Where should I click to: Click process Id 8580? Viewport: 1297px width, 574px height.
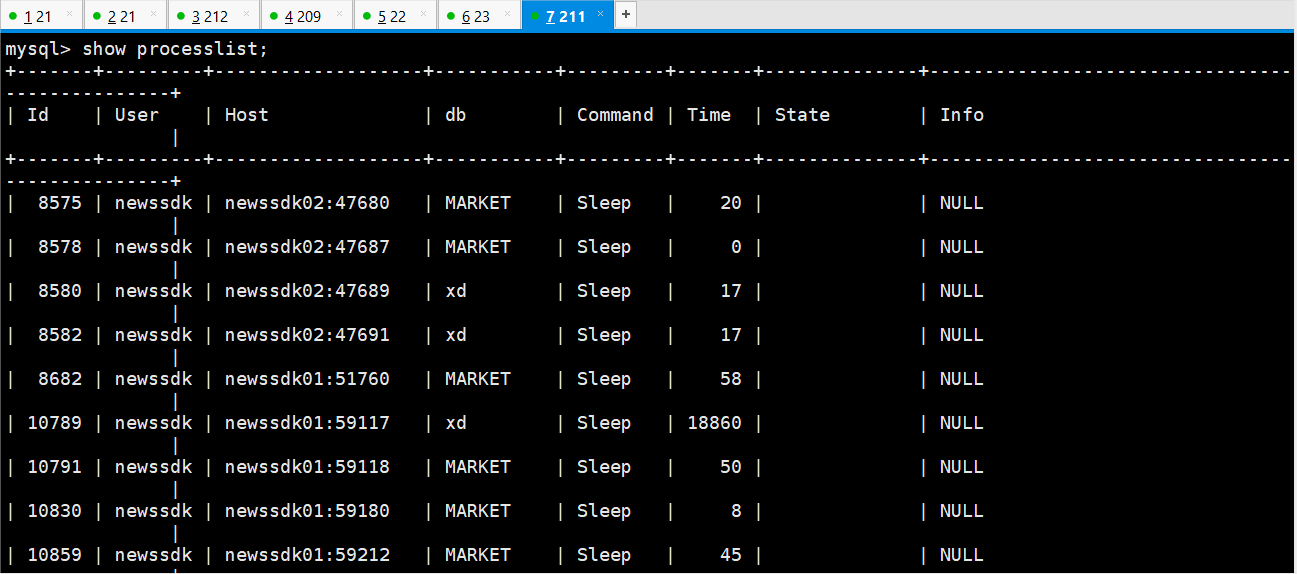point(60,291)
